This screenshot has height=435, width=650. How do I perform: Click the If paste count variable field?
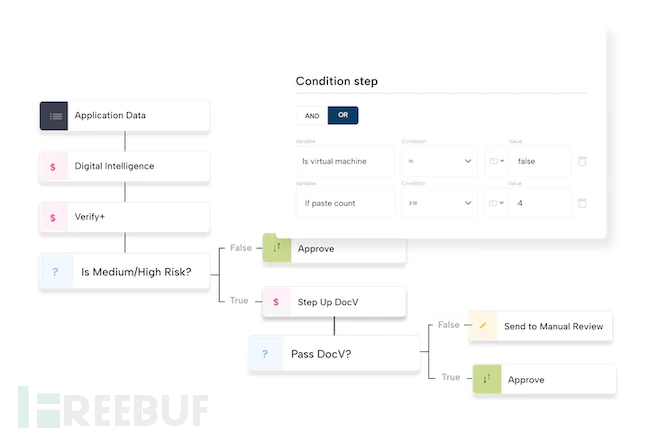click(345, 203)
